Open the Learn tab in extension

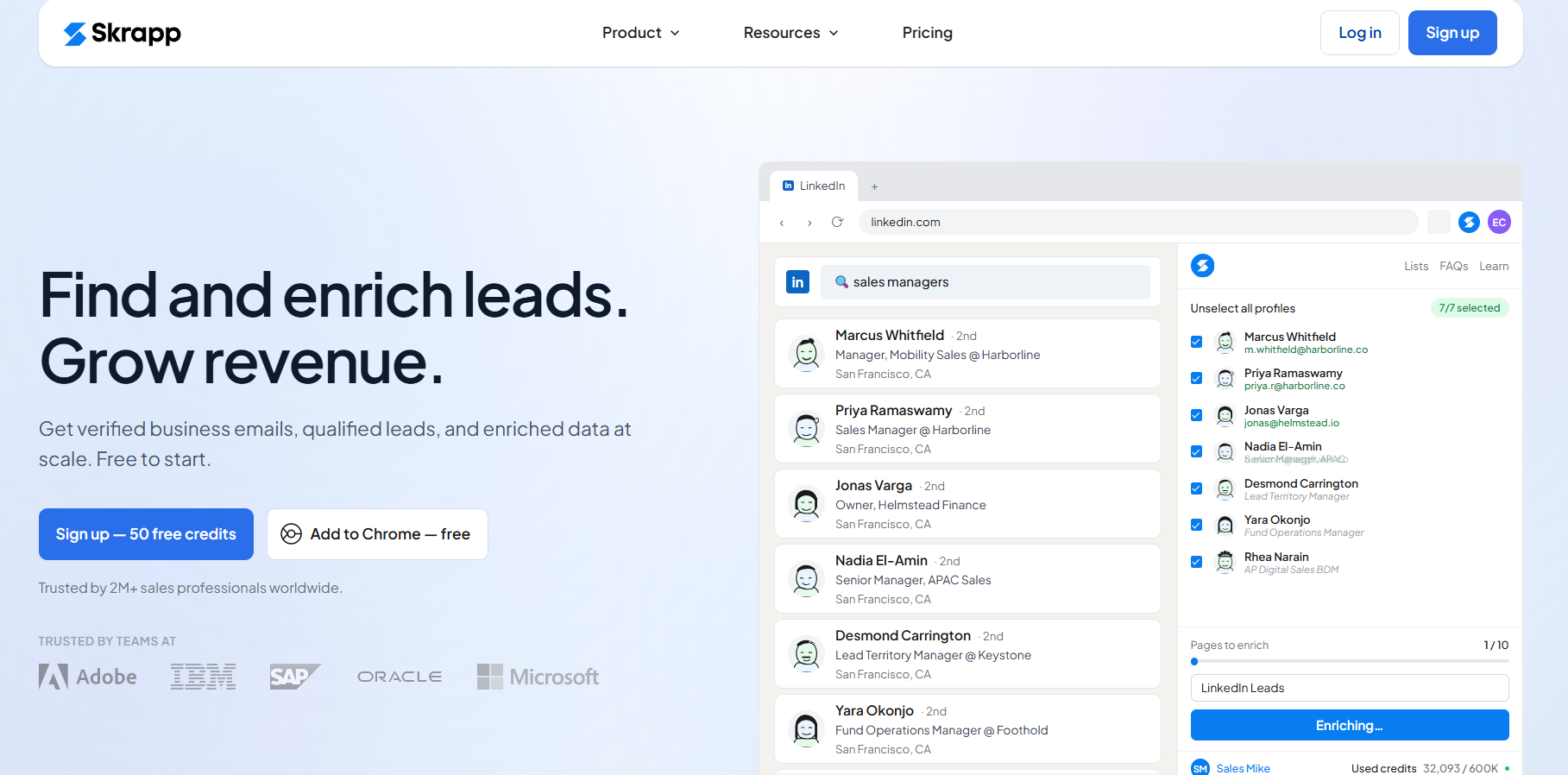click(1494, 266)
